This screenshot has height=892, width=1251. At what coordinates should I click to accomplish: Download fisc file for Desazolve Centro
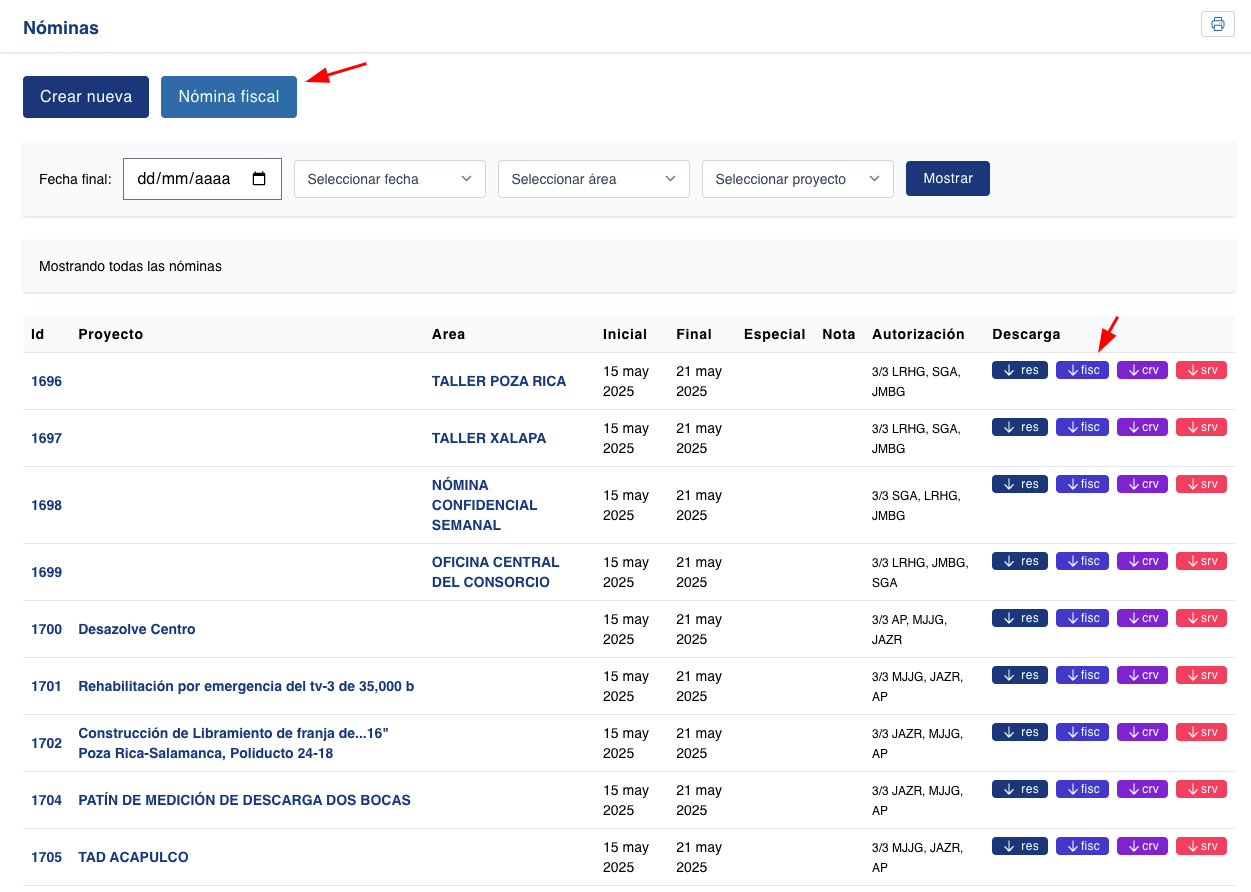[1082, 618]
